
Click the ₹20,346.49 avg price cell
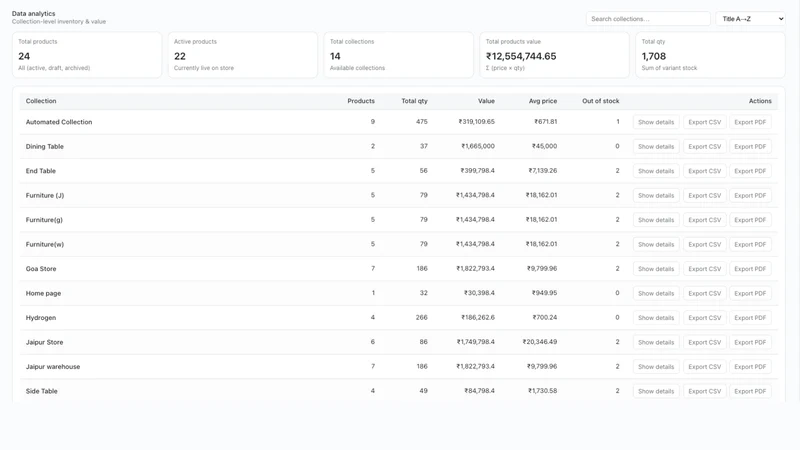[539, 342]
